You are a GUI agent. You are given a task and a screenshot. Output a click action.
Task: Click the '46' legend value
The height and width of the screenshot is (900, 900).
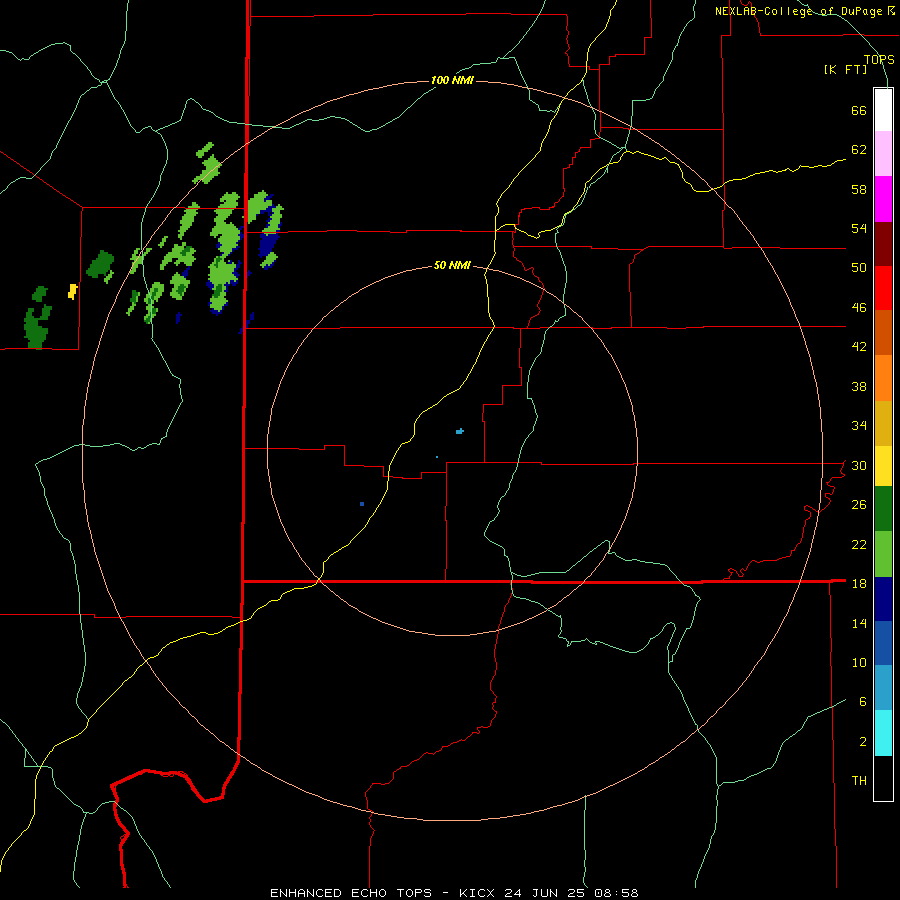pyautogui.click(x=859, y=307)
